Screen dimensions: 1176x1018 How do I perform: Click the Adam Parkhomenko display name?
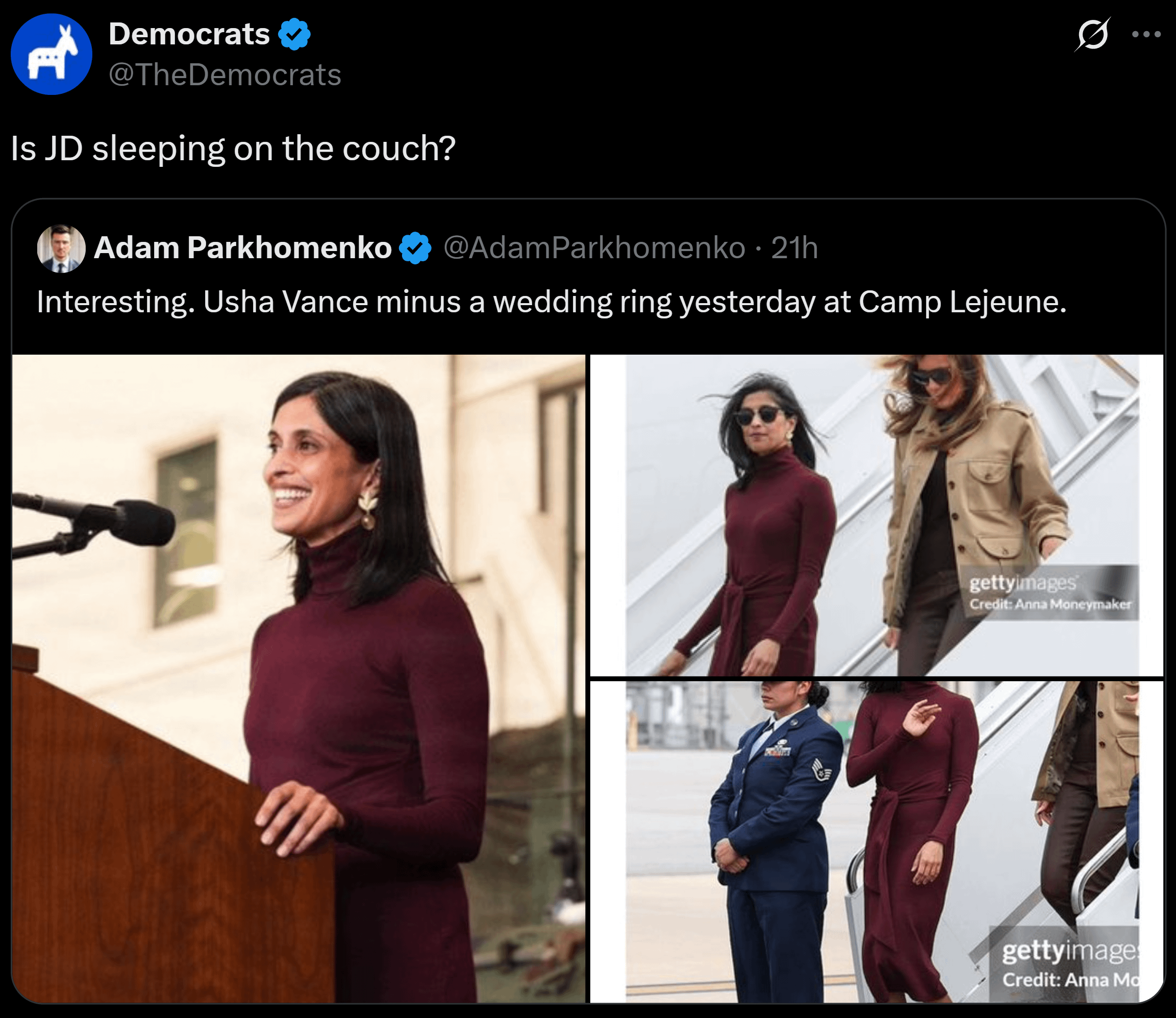(243, 247)
